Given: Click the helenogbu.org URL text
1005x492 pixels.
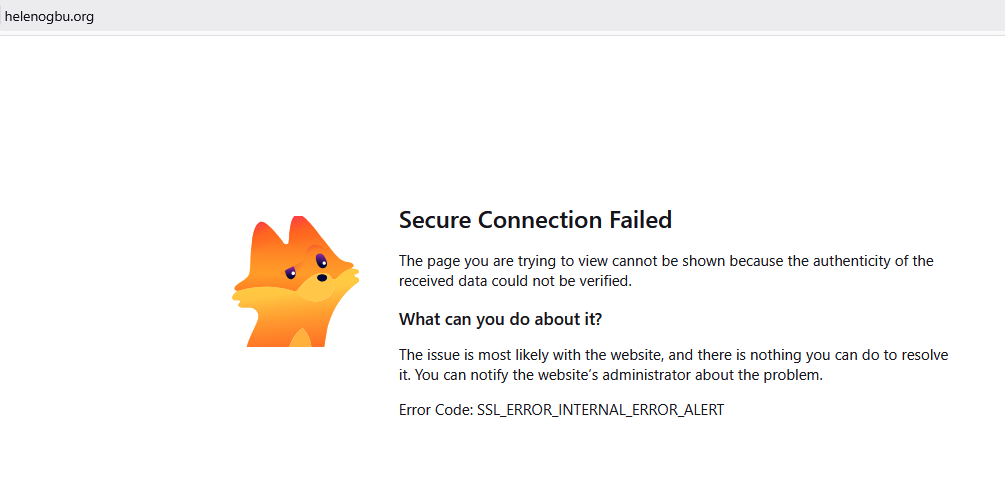Looking at the screenshot, I should [49, 17].
